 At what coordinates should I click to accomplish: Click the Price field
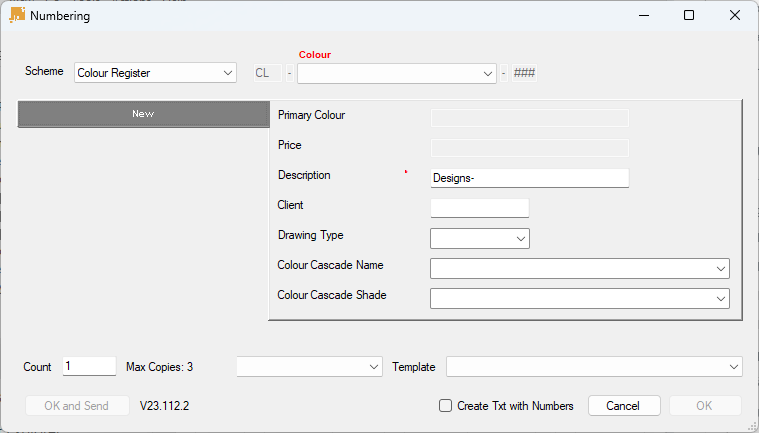click(530, 148)
